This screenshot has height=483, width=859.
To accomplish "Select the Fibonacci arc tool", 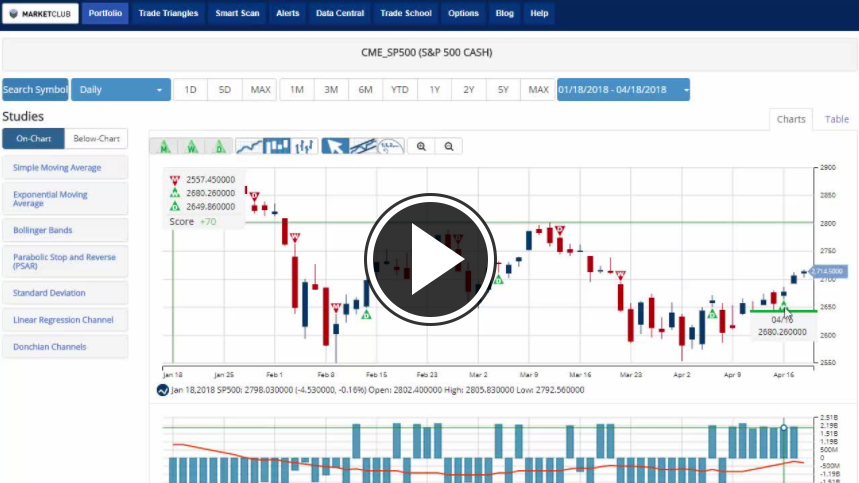I will 391,146.
